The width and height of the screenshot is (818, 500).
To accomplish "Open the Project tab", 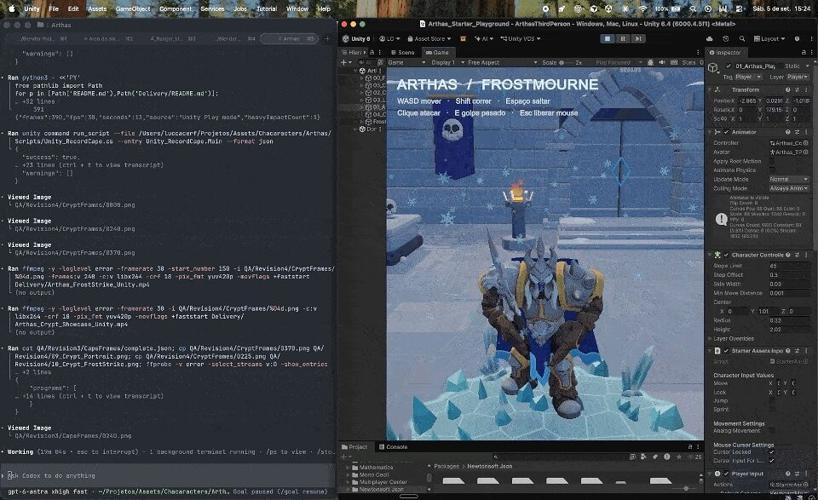I will click(355, 447).
